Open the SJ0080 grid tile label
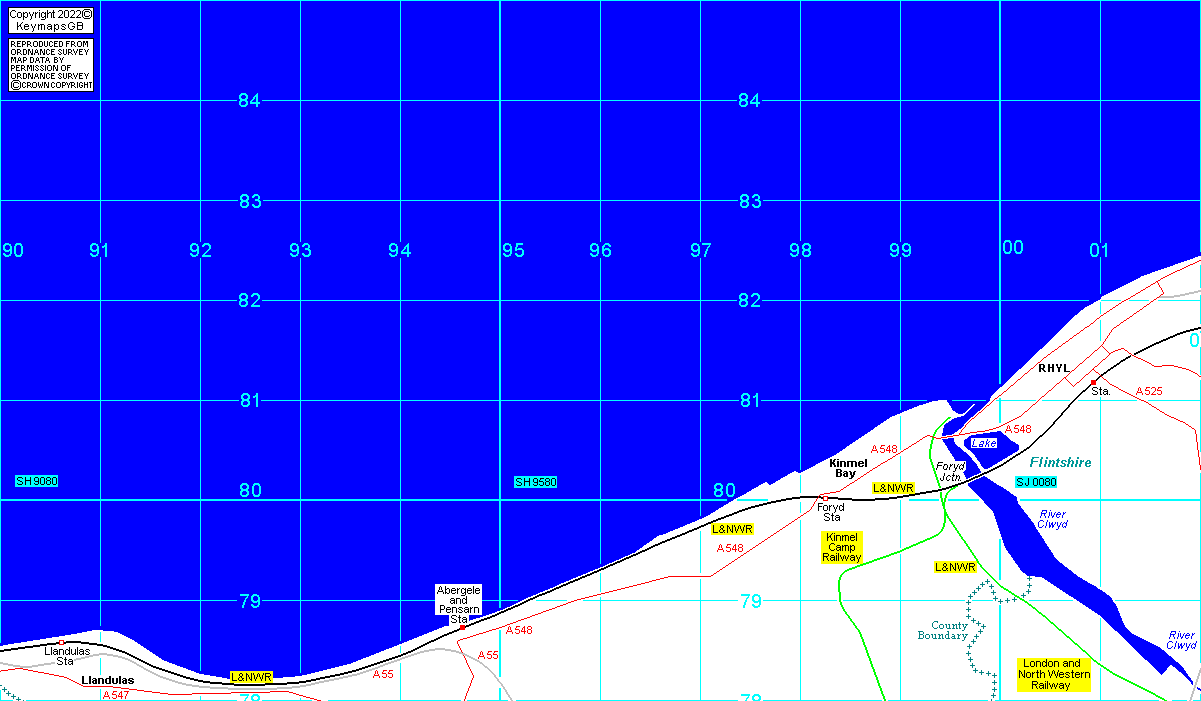Viewport: 1201px width, 701px height. pyautogui.click(x=1036, y=482)
